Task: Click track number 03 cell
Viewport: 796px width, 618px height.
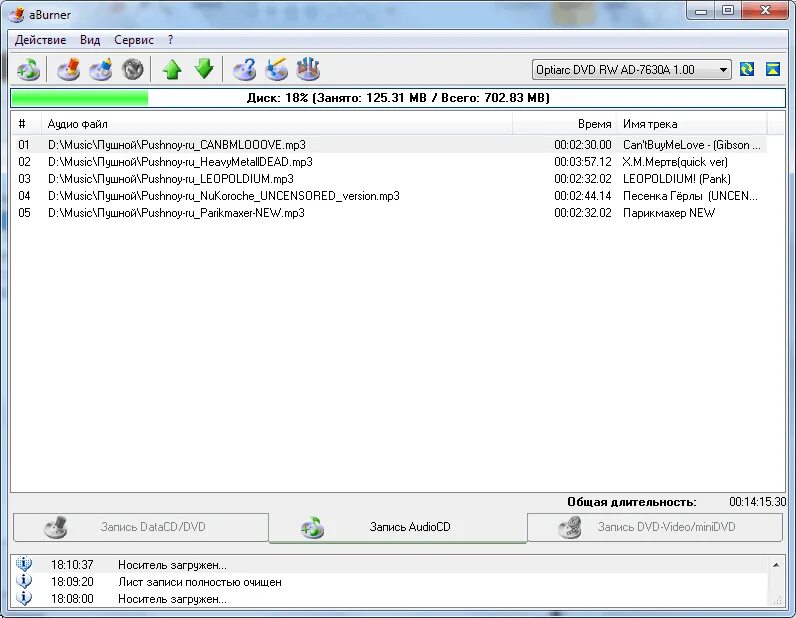Action: tap(24, 179)
